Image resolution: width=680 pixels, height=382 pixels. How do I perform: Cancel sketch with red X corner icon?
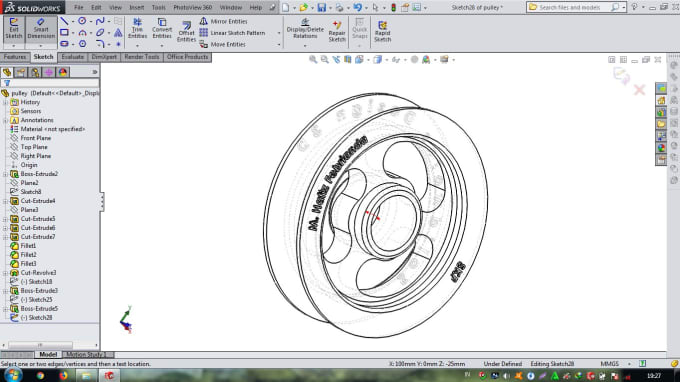click(639, 90)
